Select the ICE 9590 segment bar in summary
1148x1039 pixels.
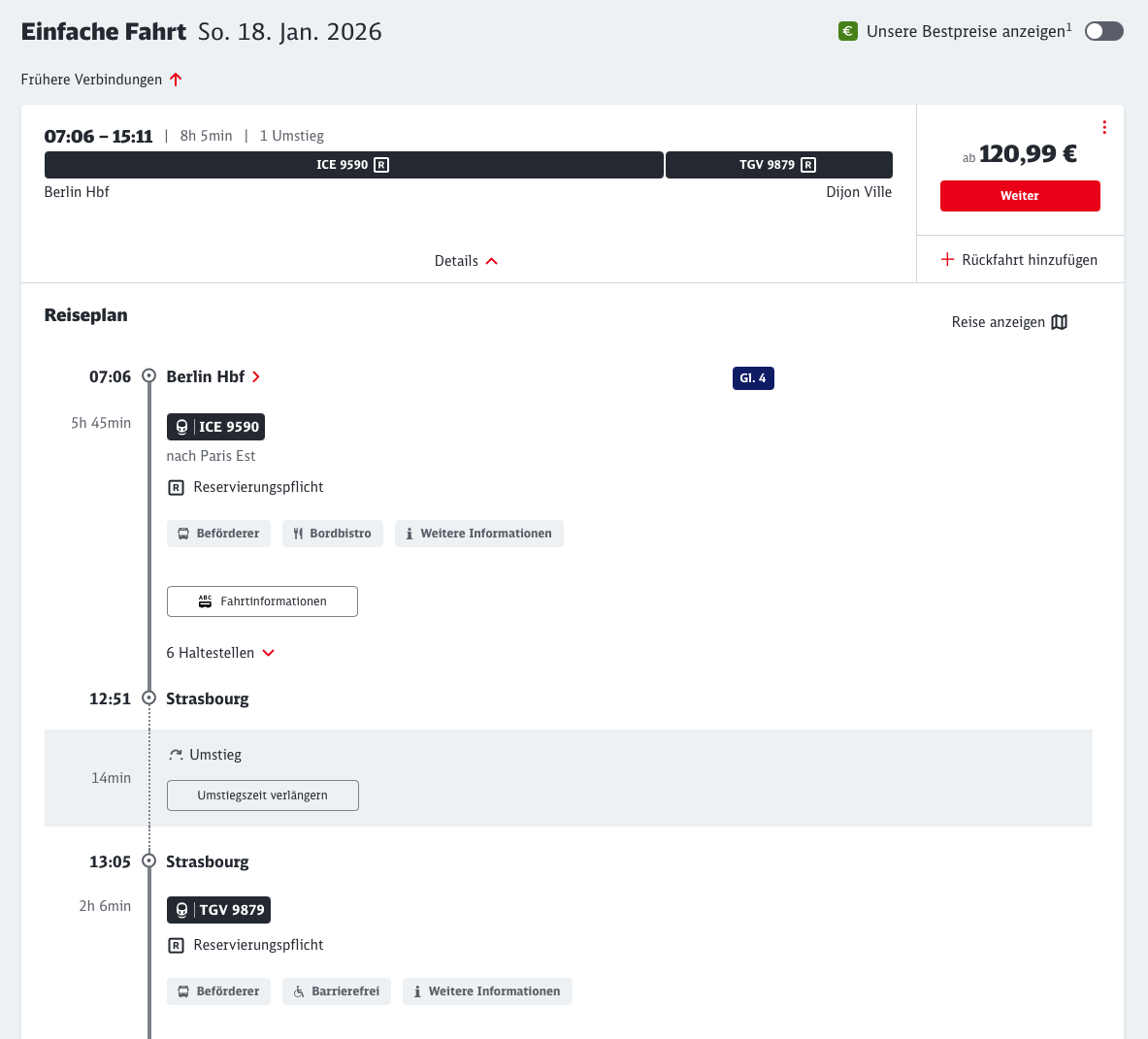point(353,165)
